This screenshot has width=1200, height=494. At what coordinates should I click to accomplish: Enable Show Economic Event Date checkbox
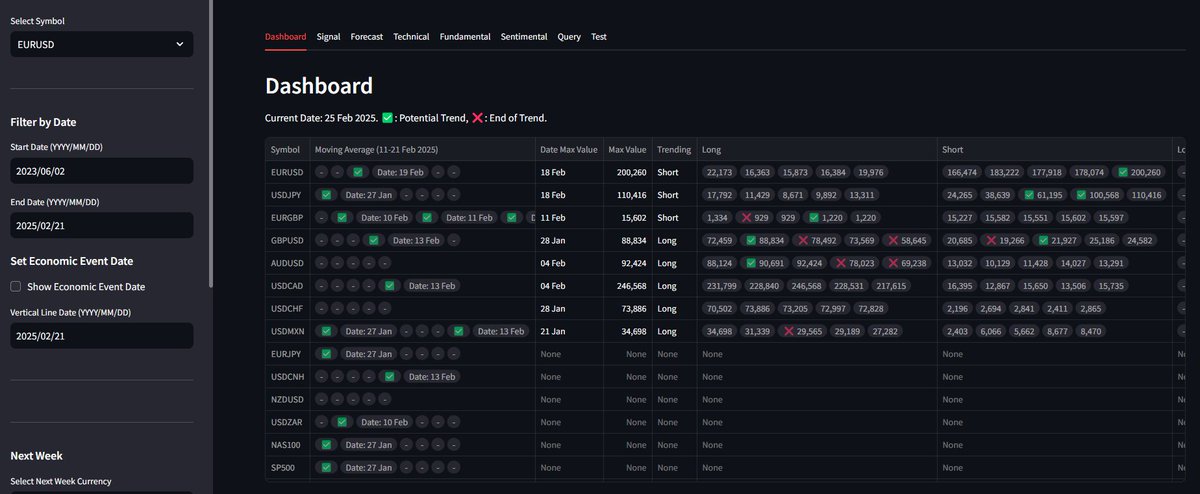coord(16,286)
